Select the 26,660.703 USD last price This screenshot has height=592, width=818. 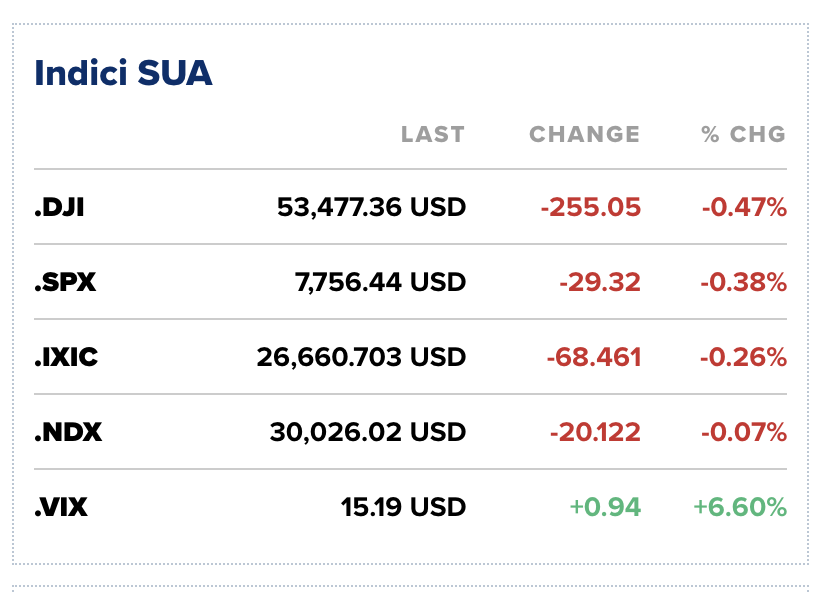361,357
